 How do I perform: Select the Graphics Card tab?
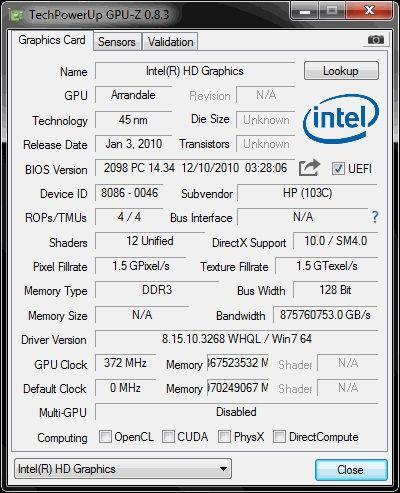coord(52,40)
